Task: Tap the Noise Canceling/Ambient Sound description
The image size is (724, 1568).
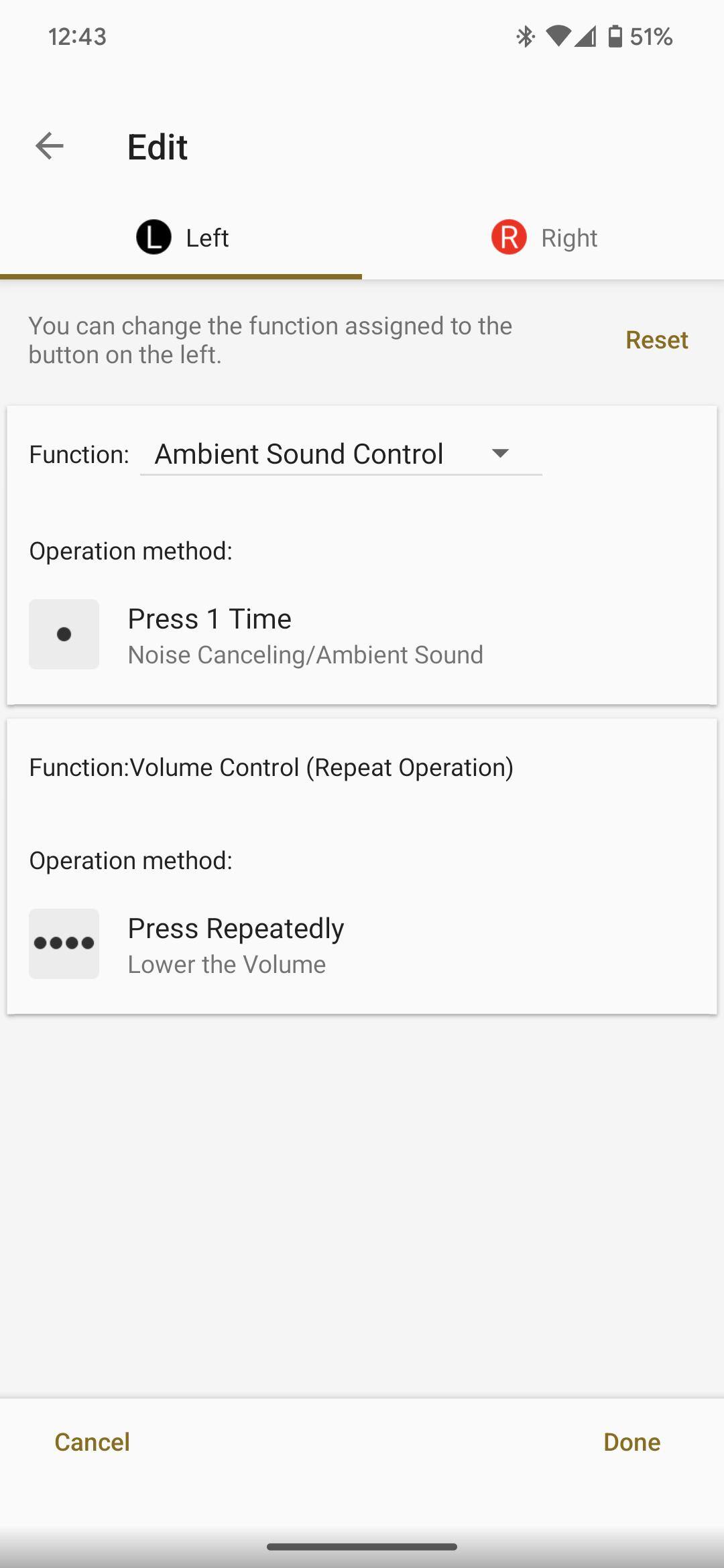Action: coord(305,655)
